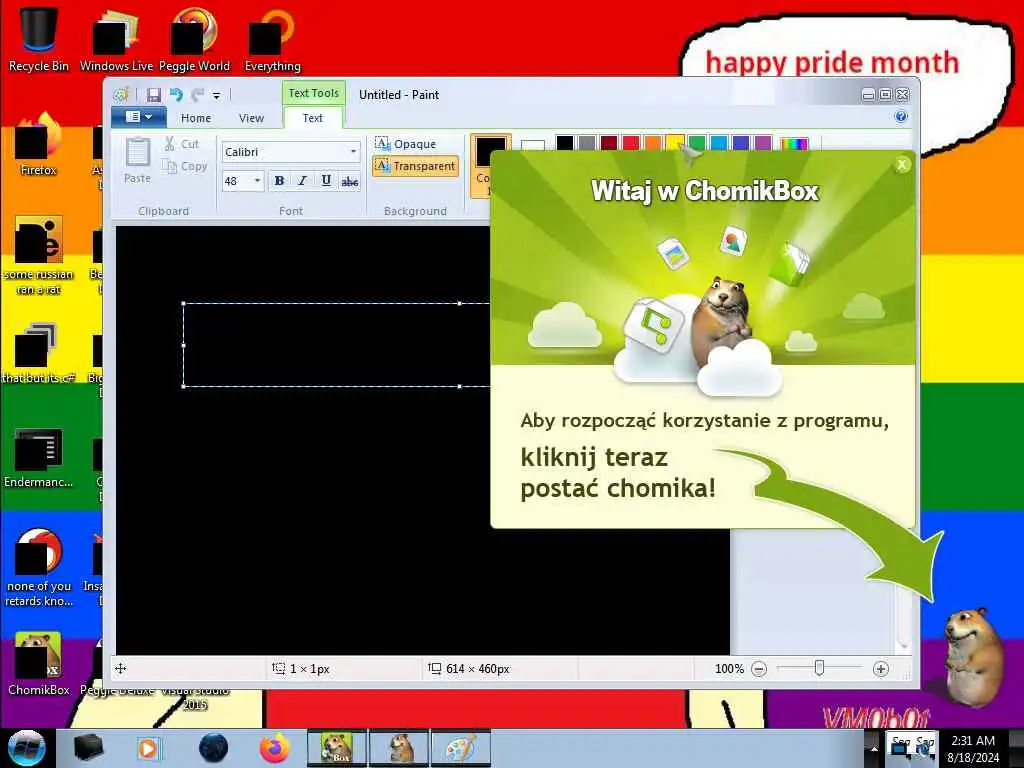The width and height of the screenshot is (1024, 768).
Task: Click the zoom in plus button
Action: [x=880, y=669]
